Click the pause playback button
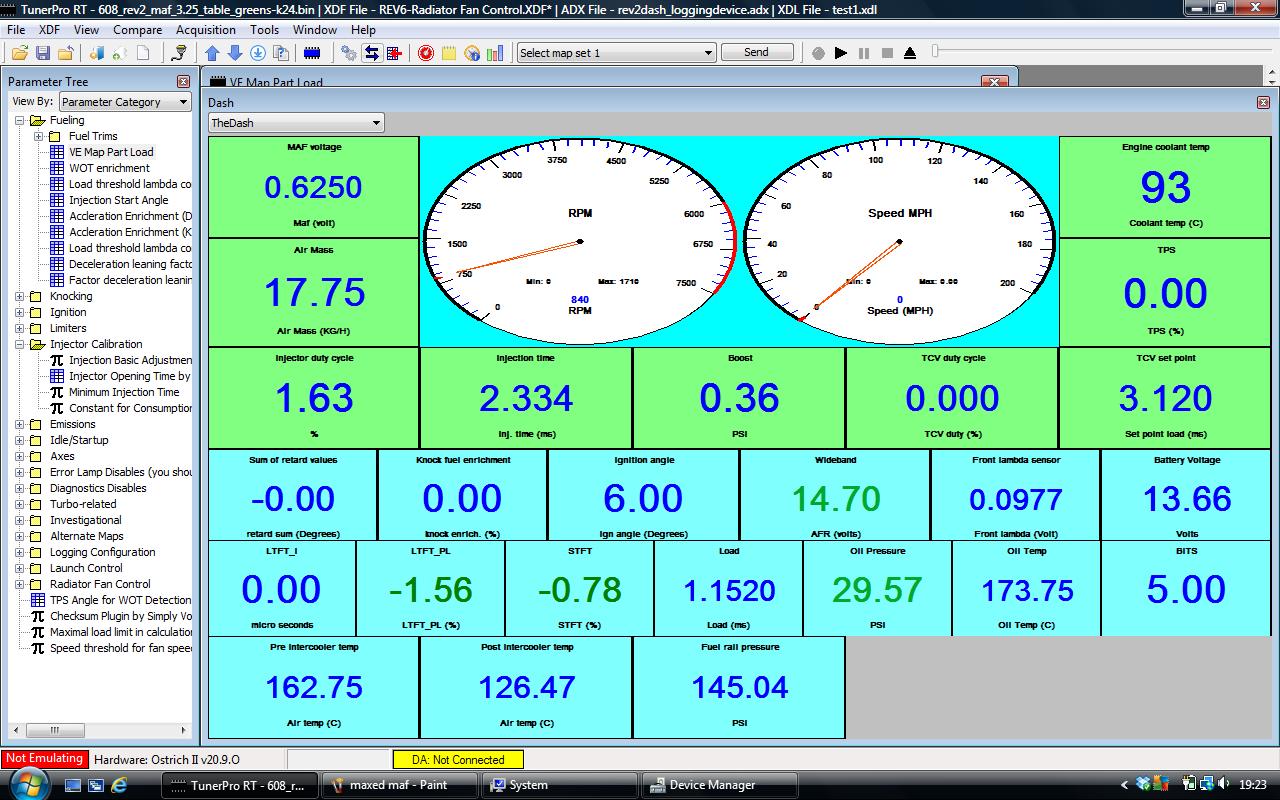The image size is (1280, 800). [x=864, y=53]
